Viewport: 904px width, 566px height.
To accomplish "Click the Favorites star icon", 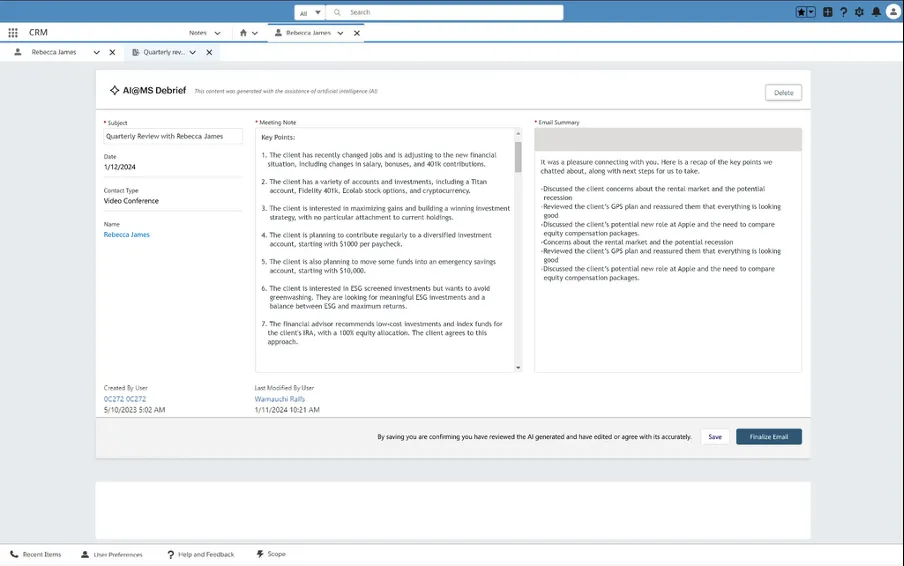I will (x=802, y=12).
